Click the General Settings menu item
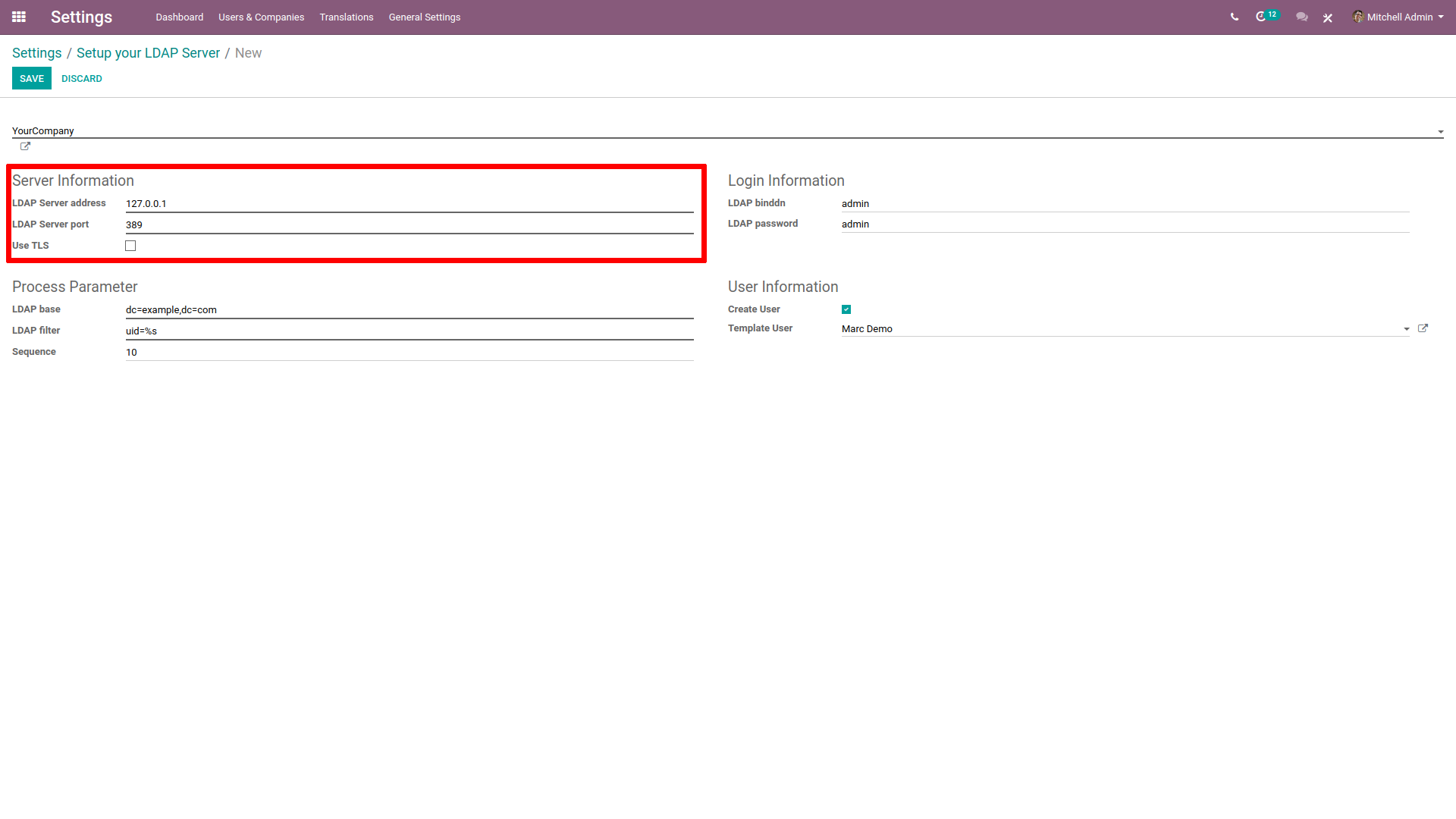1456x819 pixels. click(423, 17)
